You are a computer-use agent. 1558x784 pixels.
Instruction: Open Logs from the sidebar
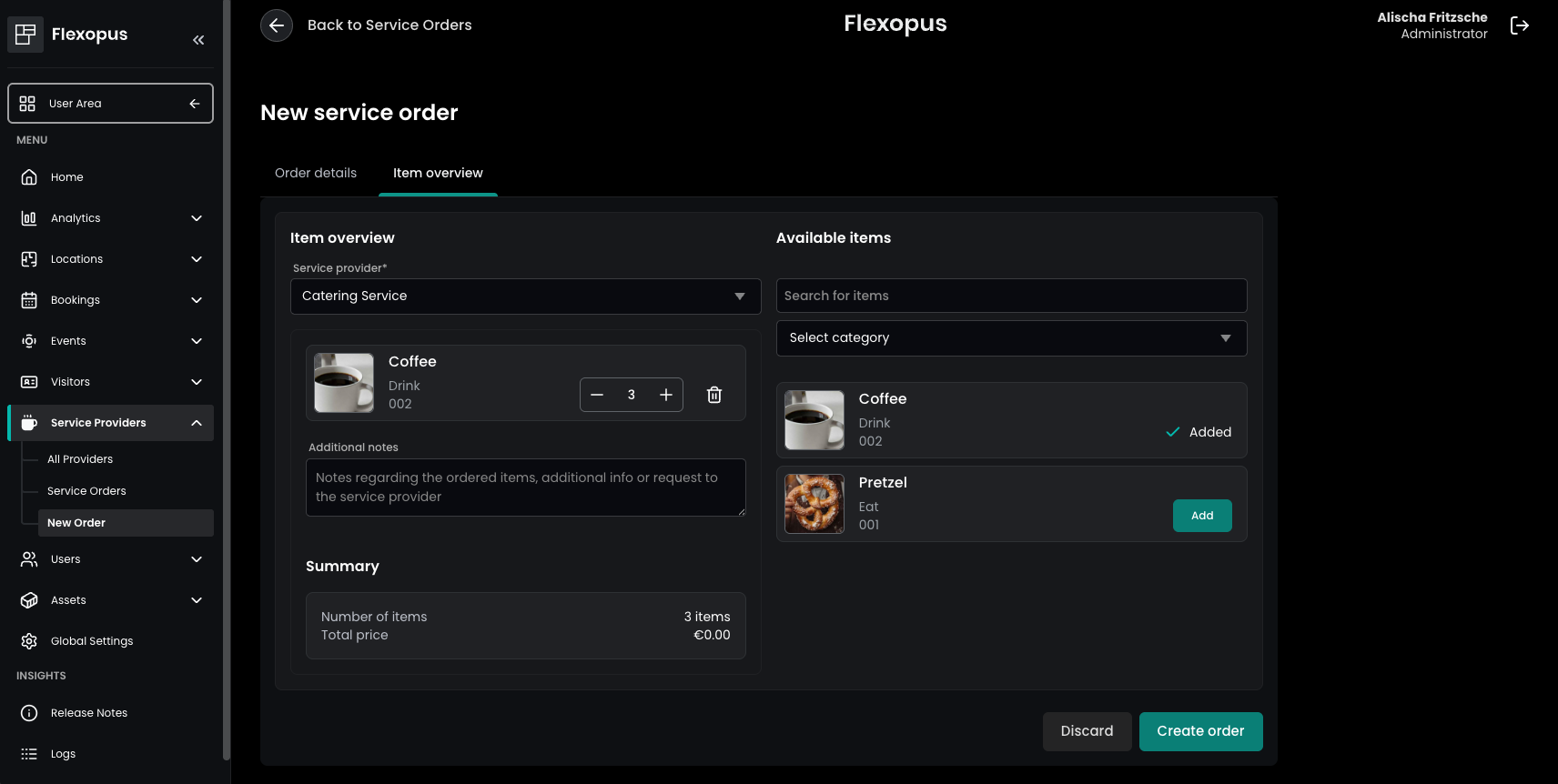pos(63,754)
